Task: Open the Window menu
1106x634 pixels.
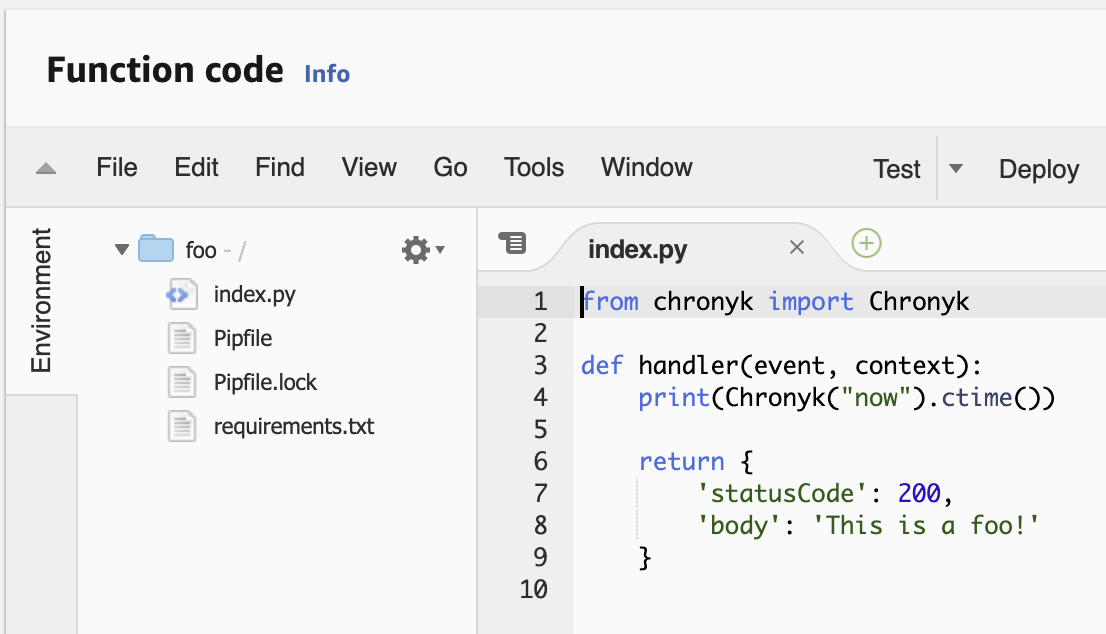Action: coord(646,168)
